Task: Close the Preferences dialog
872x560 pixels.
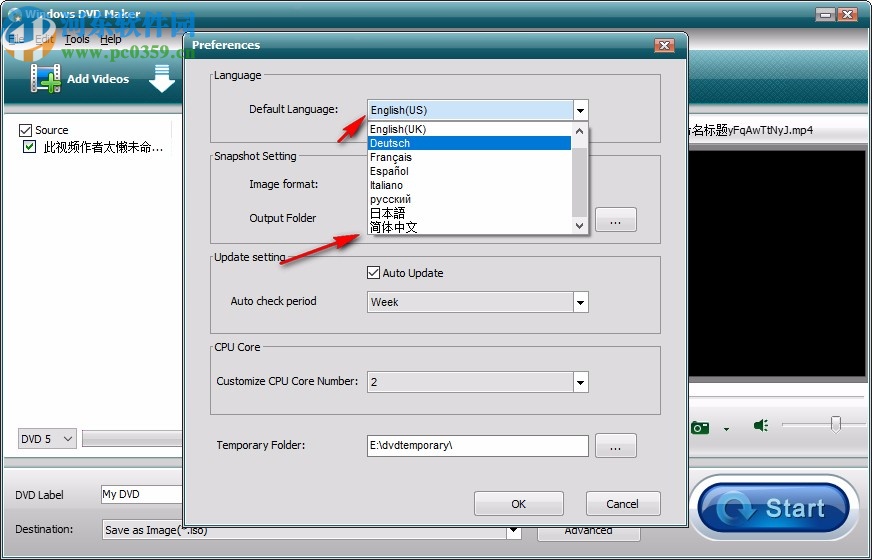Action: [664, 45]
